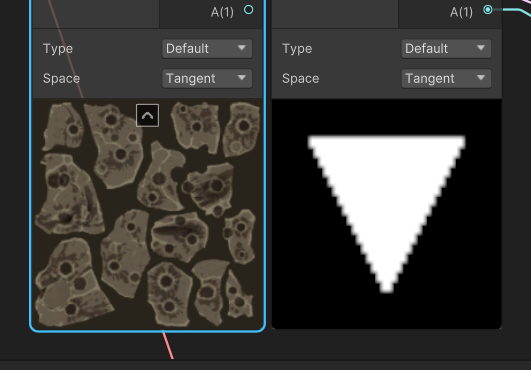Click the Space label on left node
The height and width of the screenshot is (370, 531).
61,79
